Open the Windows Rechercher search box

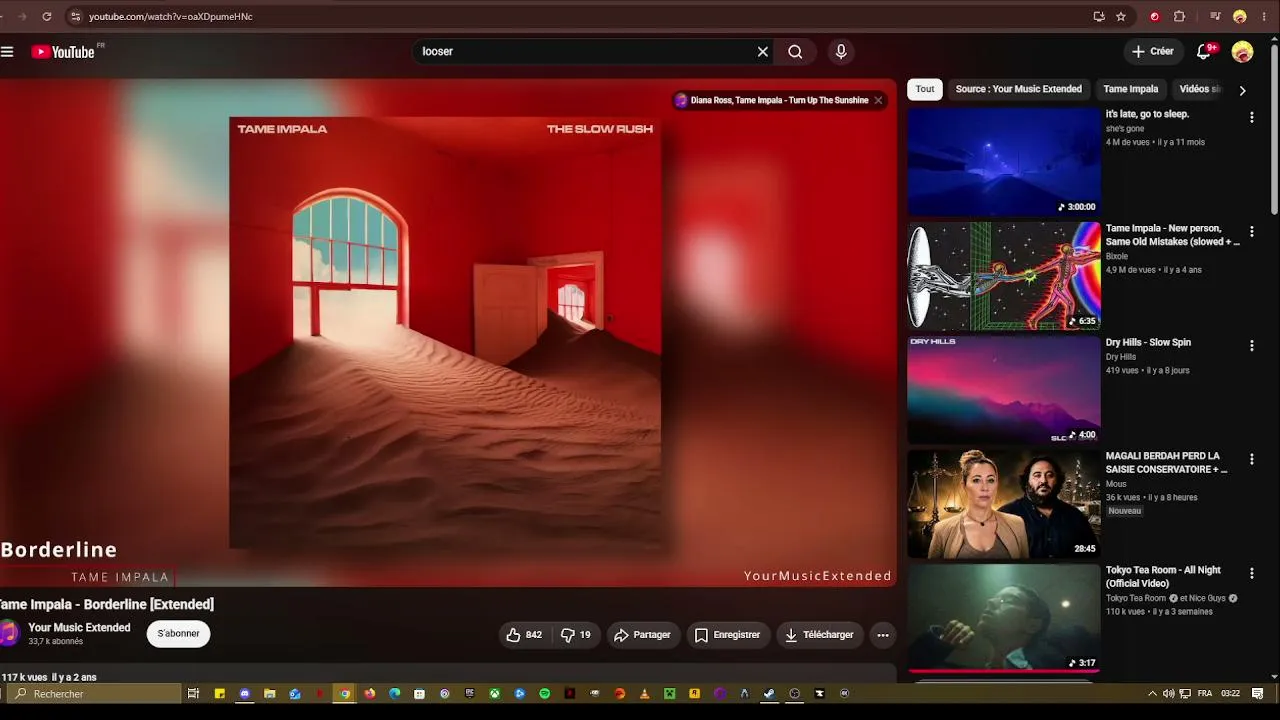coord(96,694)
